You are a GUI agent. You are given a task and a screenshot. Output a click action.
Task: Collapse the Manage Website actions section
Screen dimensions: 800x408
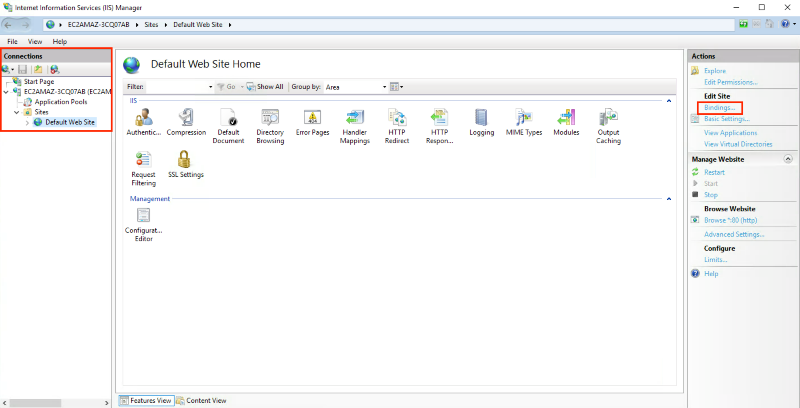[x=788, y=159]
